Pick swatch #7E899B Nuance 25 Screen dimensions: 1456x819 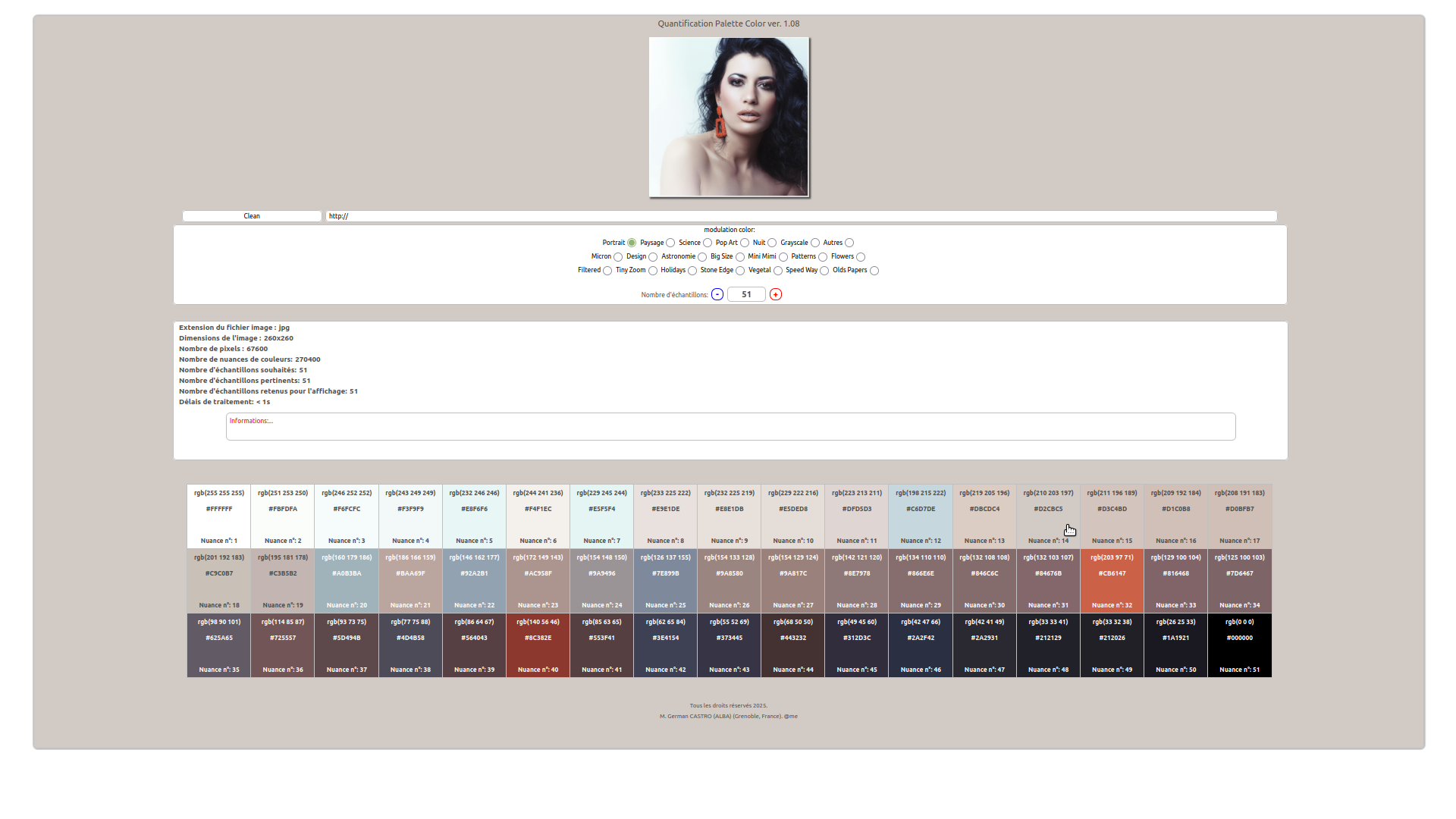[x=666, y=581]
